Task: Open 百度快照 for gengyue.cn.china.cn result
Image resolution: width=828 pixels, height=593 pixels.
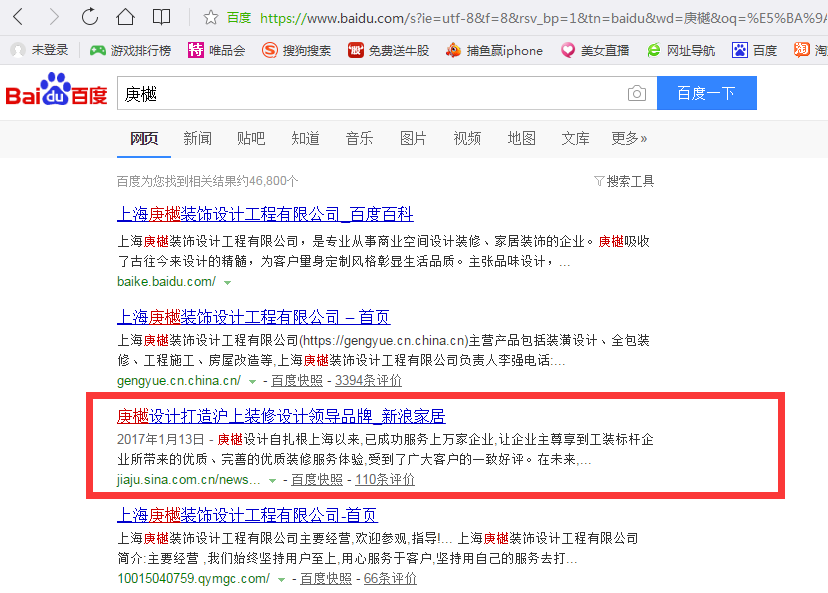Action: pos(297,381)
